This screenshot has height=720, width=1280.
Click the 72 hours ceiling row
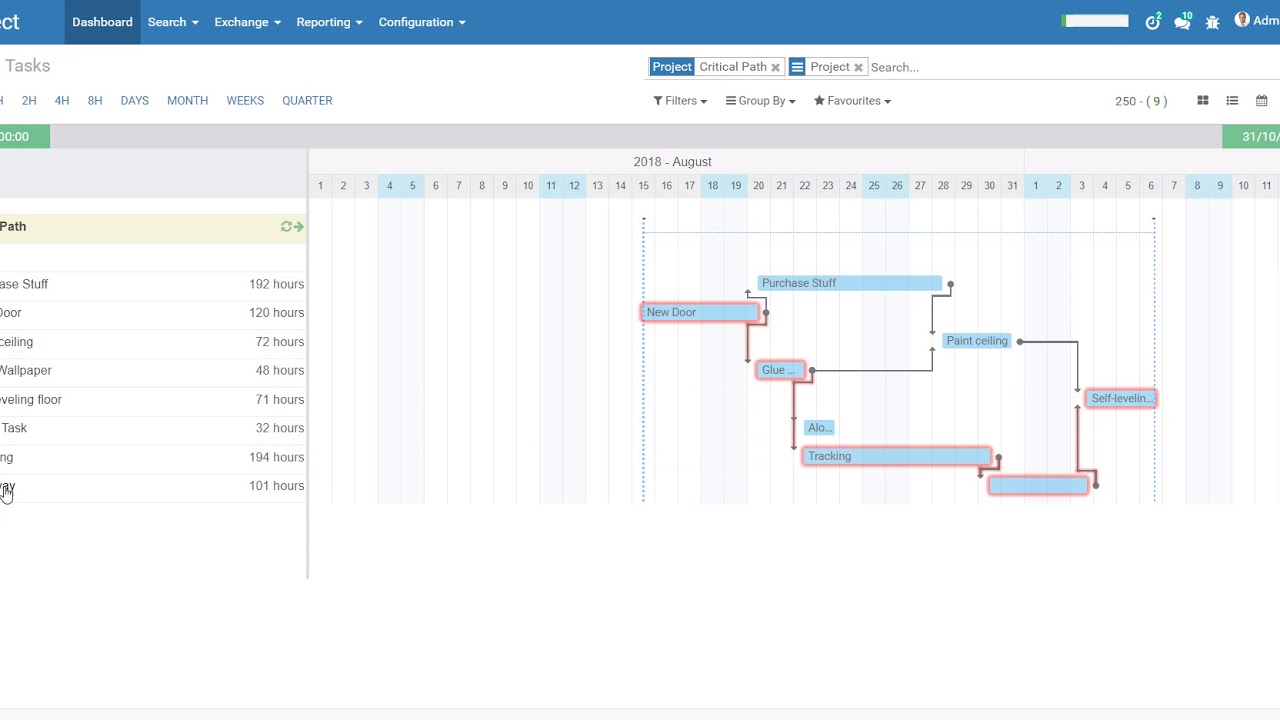(152, 342)
